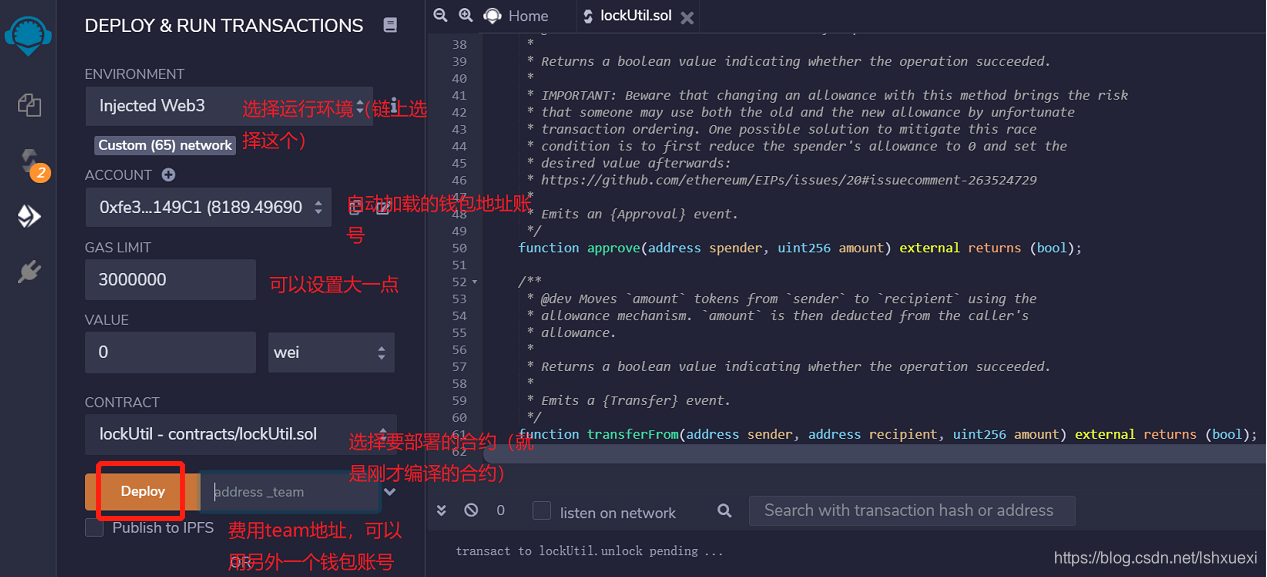Click the VALUE amount input field
Screen dimensions: 1267x577
coord(171,352)
